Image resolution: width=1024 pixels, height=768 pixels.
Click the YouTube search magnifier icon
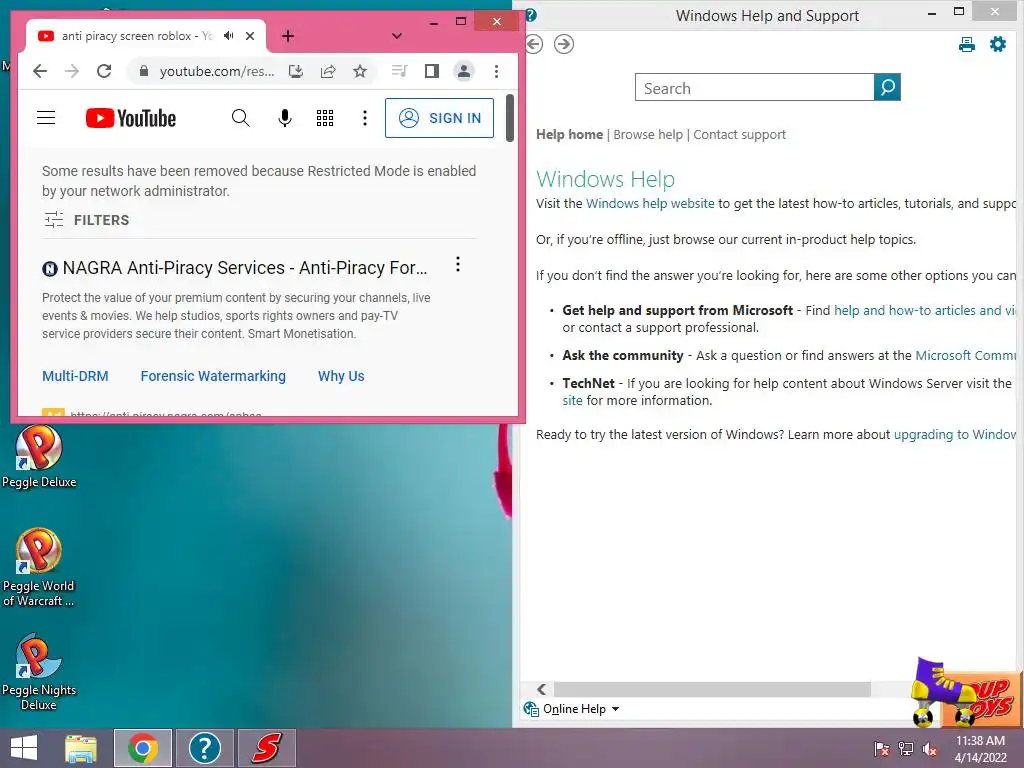[240, 118]
